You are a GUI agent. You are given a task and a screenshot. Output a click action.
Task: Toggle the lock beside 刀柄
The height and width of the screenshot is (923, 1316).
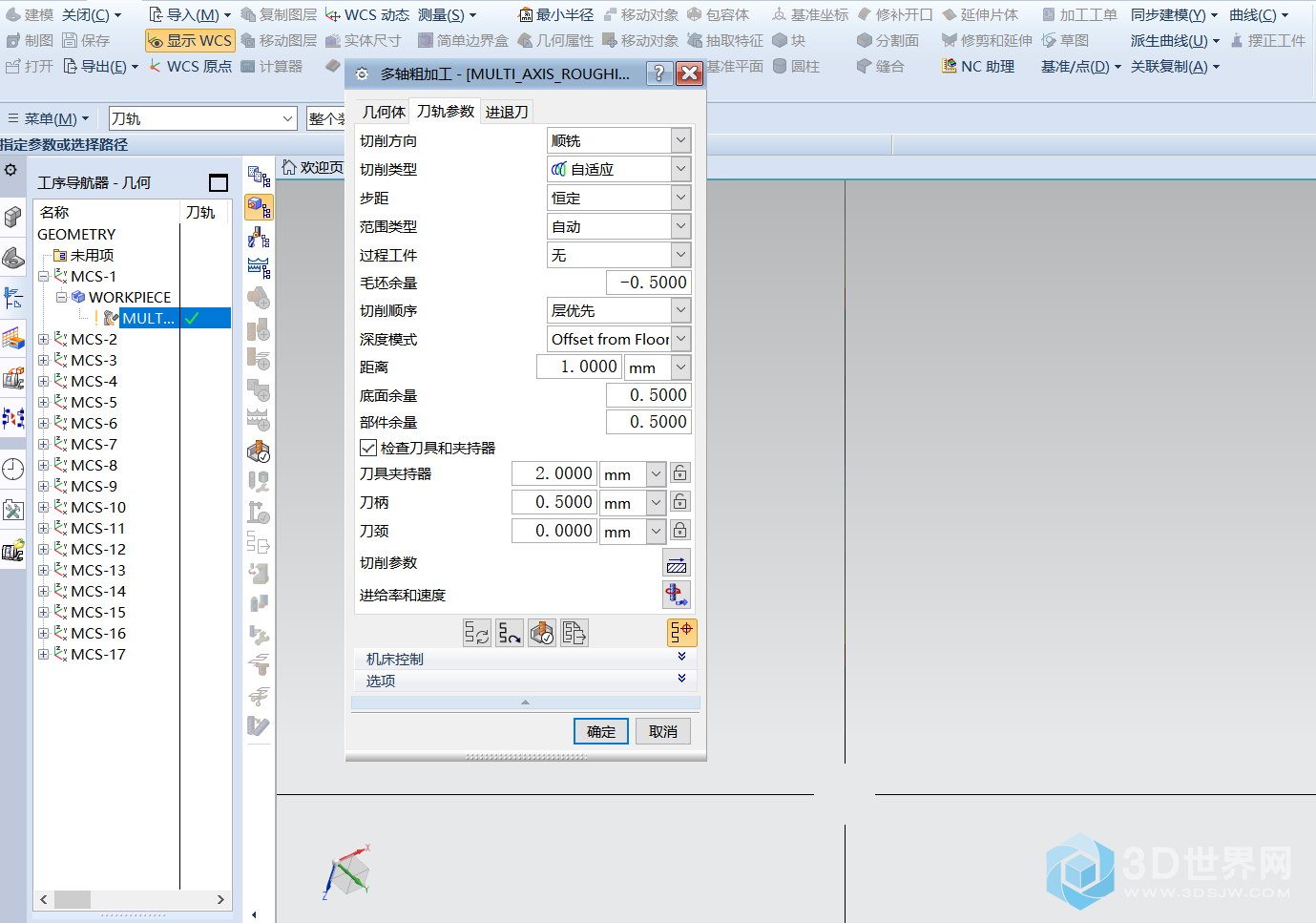pyautogui.click(x=679, y=502)
